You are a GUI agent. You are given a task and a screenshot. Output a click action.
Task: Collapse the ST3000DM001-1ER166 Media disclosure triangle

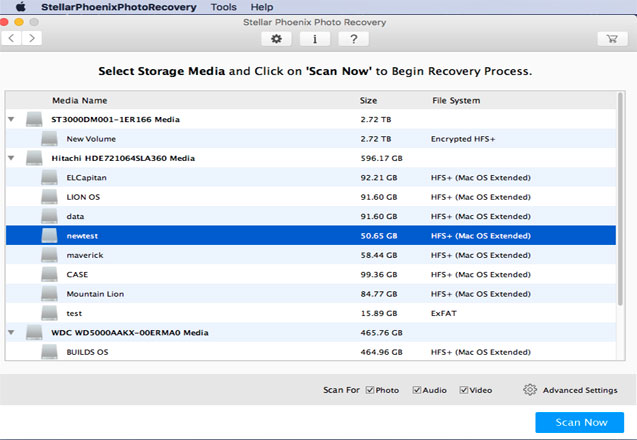pyautogui.click(x=11, y=119)
